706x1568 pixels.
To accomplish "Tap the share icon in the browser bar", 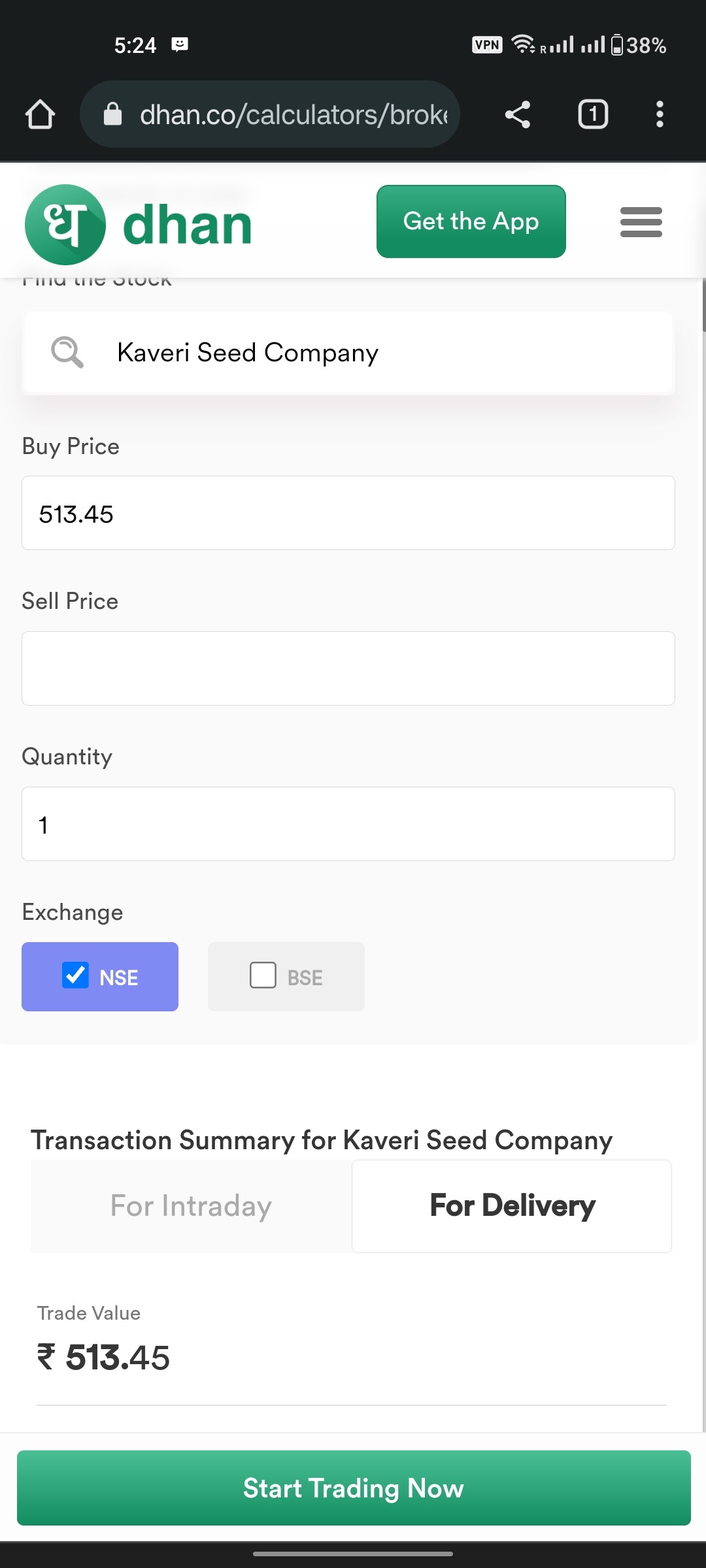I will tap(517, 114).
